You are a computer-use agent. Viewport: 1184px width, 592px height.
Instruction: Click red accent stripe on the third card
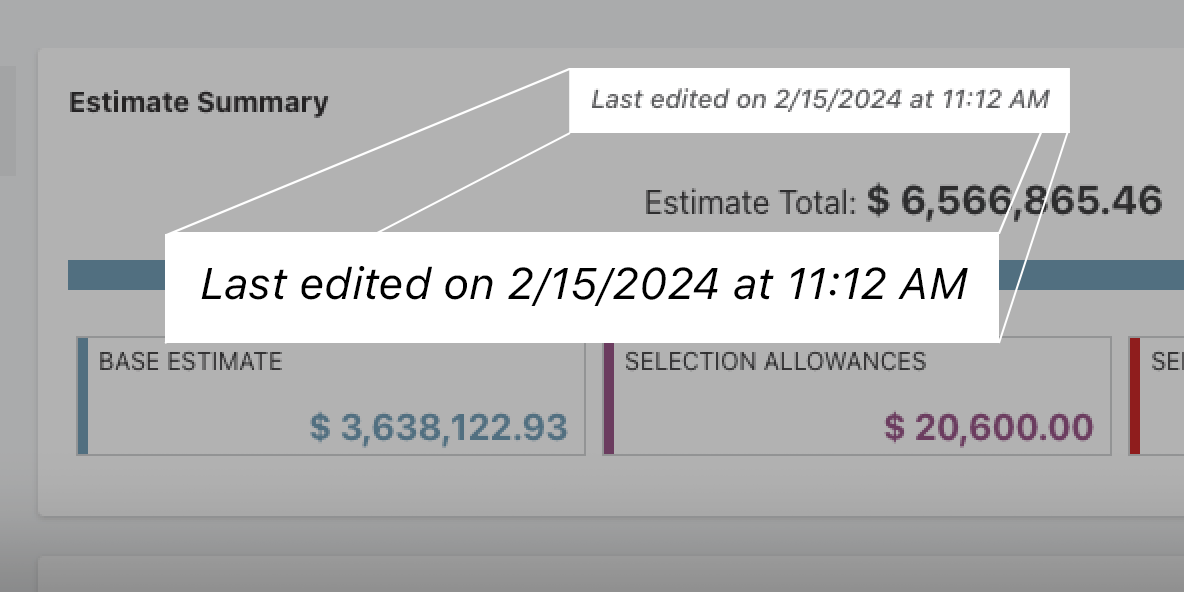click(1134, 396)
